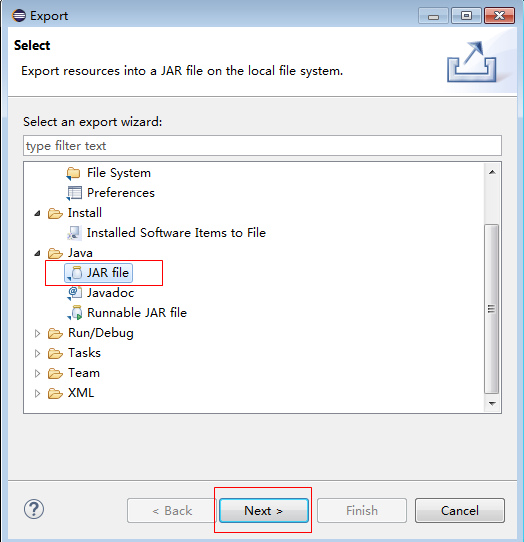Click the Runnable JAR file icon
The image size is (524, 542).
tap(75, 313)
